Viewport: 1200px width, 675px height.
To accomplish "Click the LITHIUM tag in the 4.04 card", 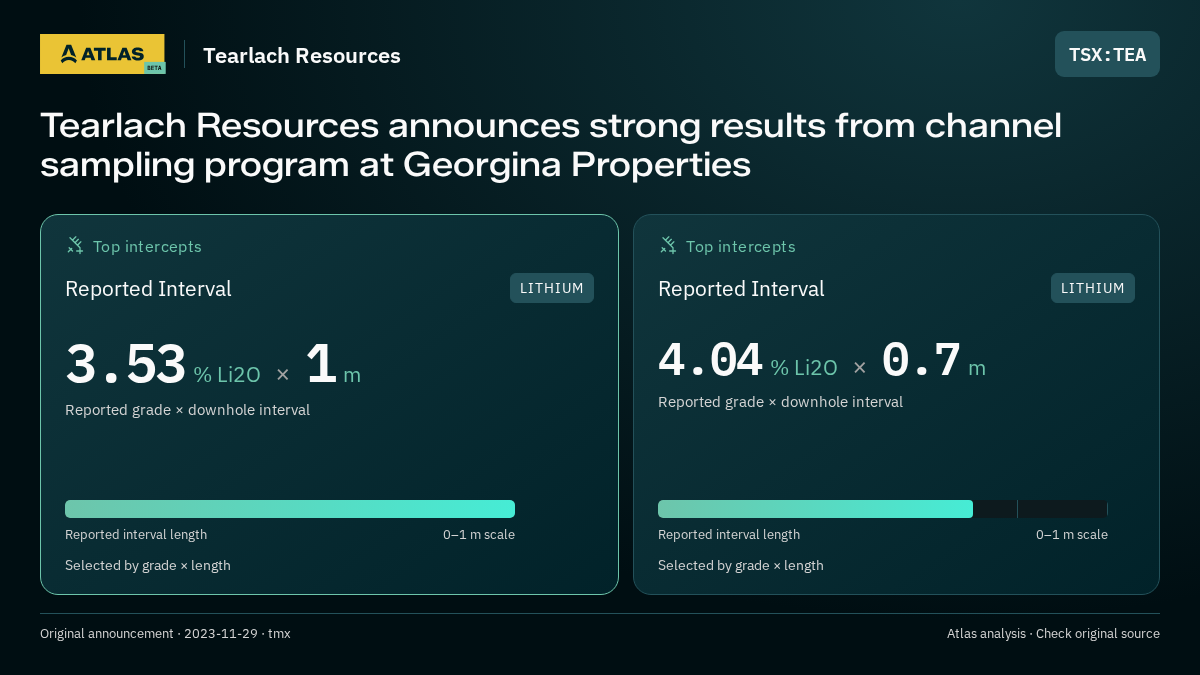I will coord(1093,288).
